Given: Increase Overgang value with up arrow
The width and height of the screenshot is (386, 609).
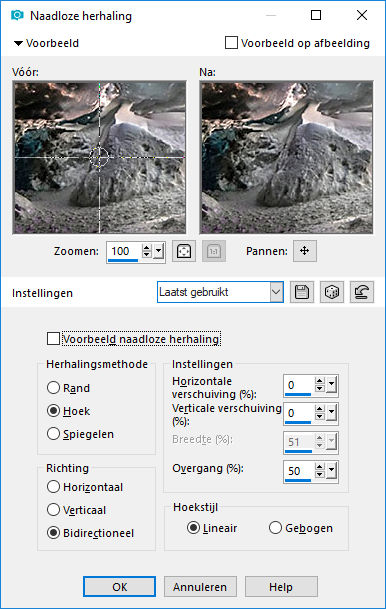Looking at the screenshot, I should pos(320,467).
